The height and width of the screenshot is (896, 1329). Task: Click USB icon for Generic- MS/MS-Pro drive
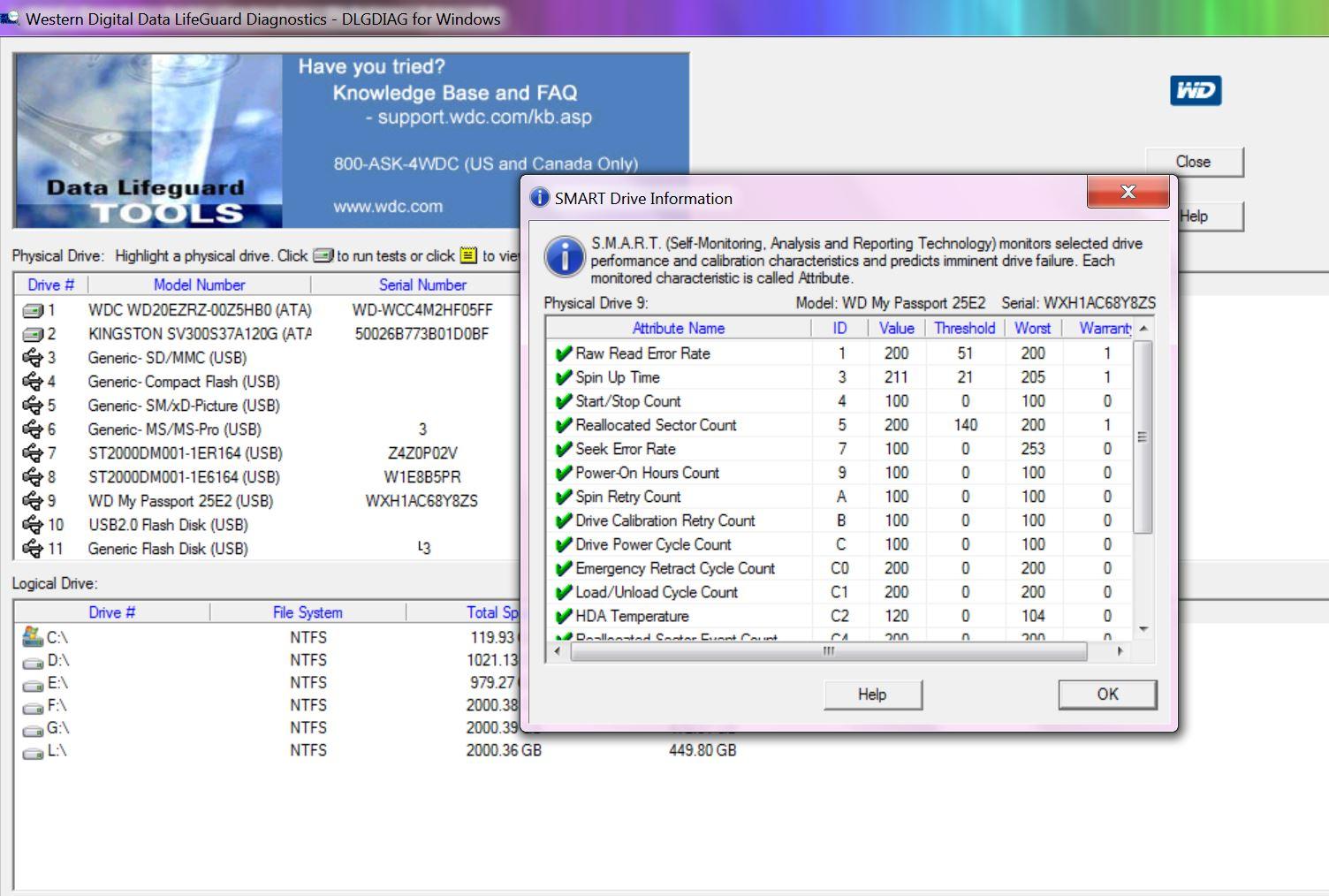click(33, 429)
